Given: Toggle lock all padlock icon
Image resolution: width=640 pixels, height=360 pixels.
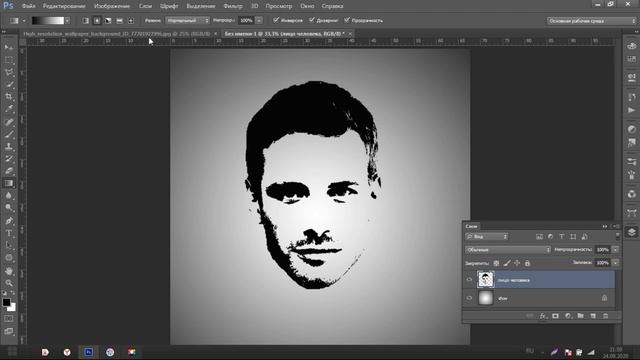Looking at the screenshot, I should (x=527, y=263).
